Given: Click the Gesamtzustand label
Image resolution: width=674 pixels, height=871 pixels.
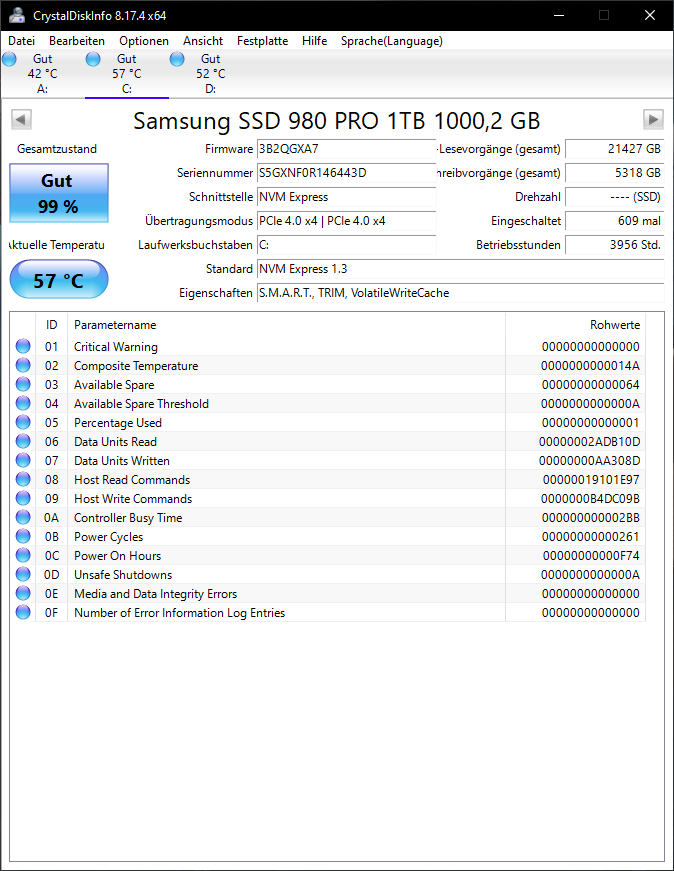Looking at the screenshot, I should tap(57, 149).
